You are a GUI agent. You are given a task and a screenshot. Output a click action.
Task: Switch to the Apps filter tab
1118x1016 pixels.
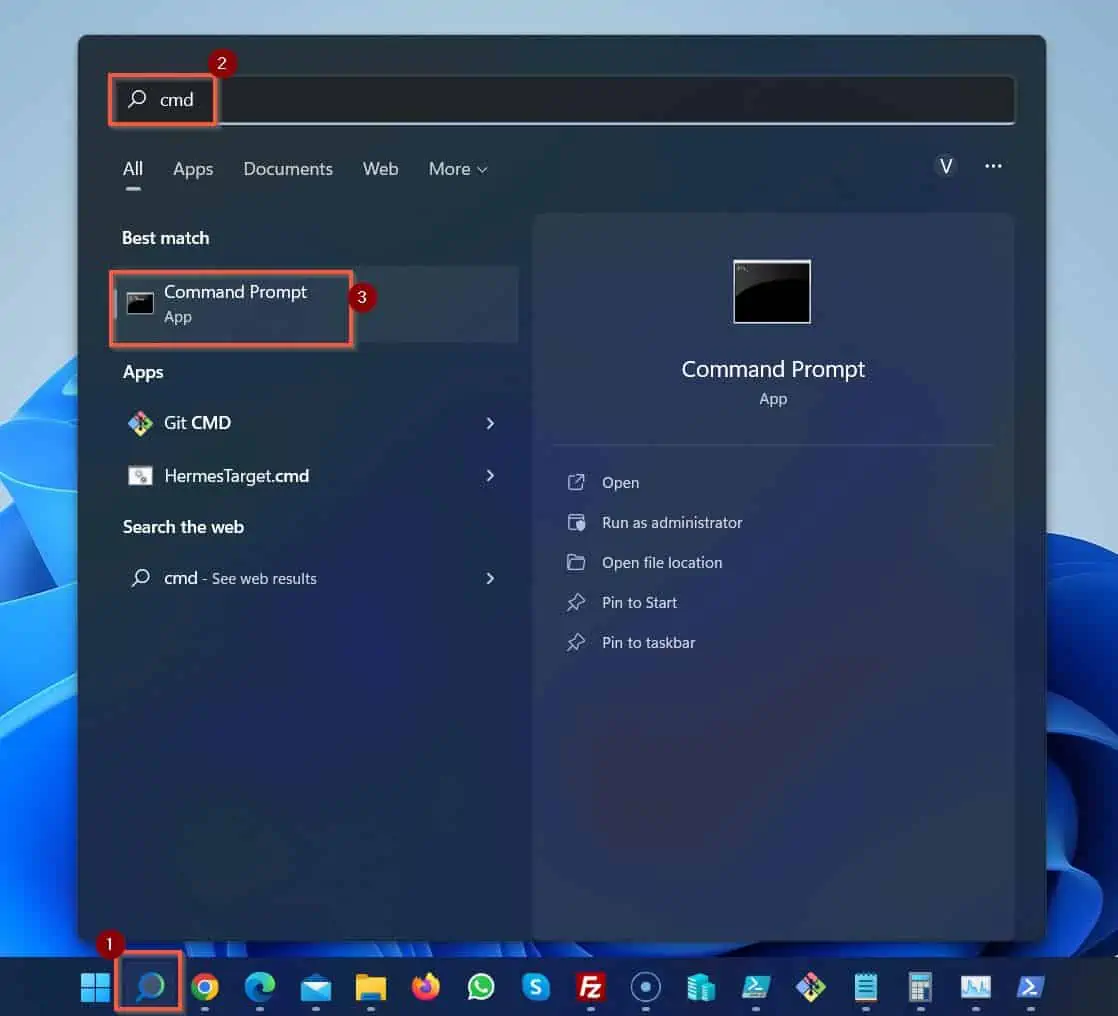point(193,169)
